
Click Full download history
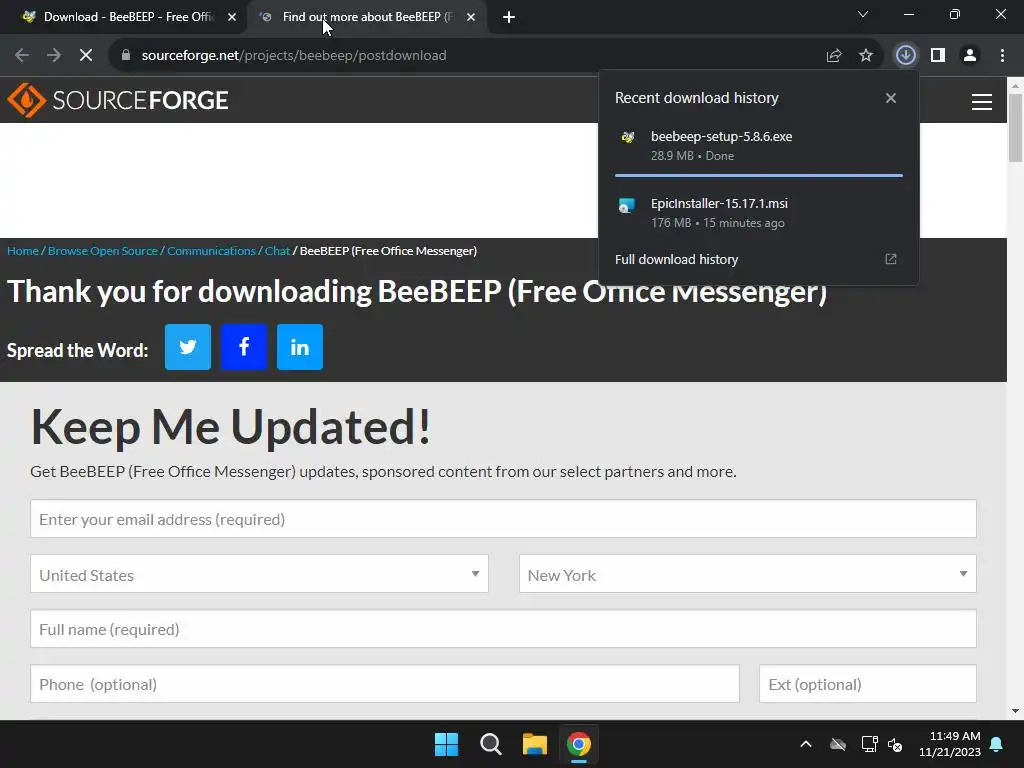(x=677, y=259)
